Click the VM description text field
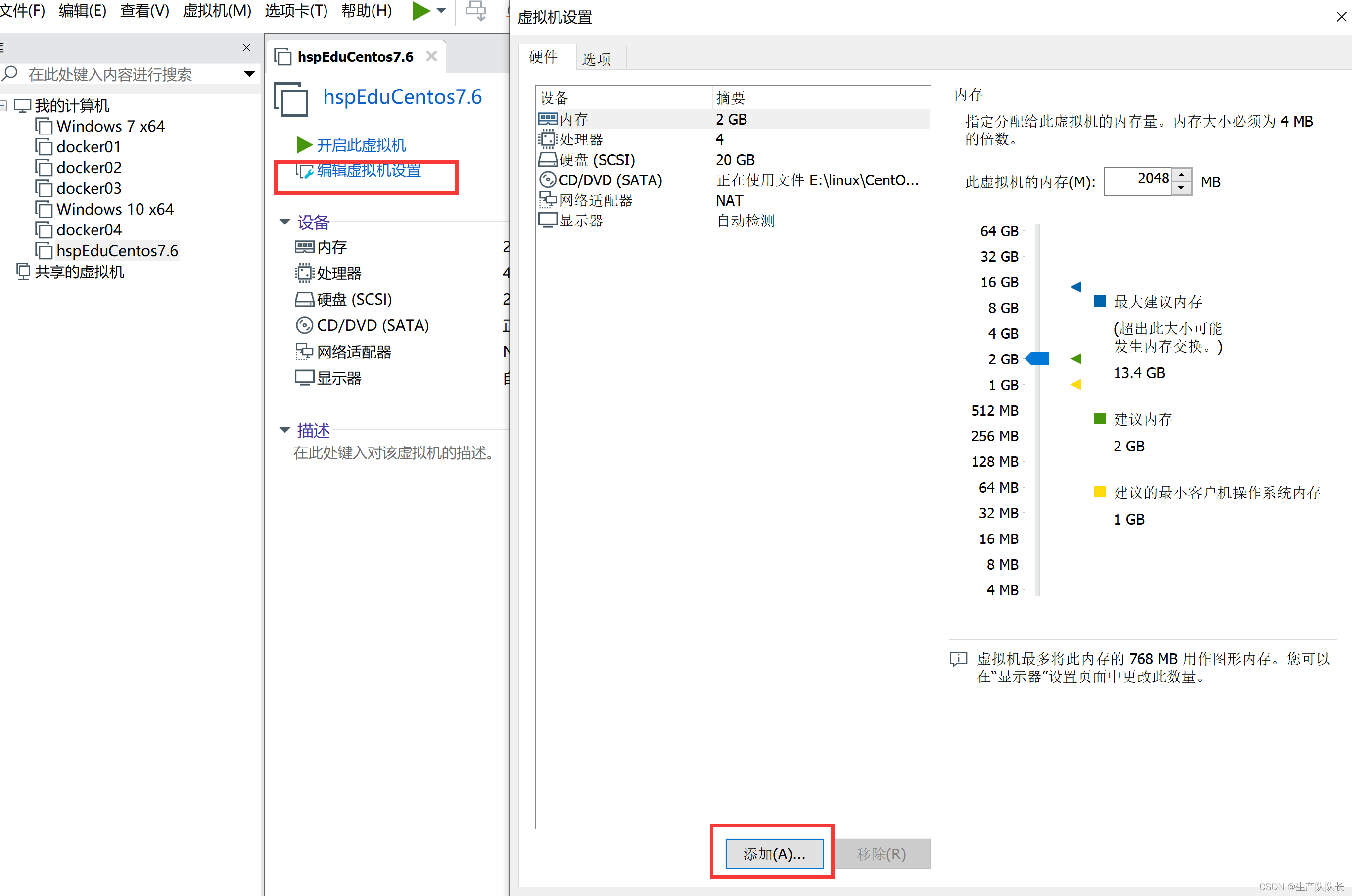Image resolution: width=1352 pixels, height=896 pixels. pos(394,453)
